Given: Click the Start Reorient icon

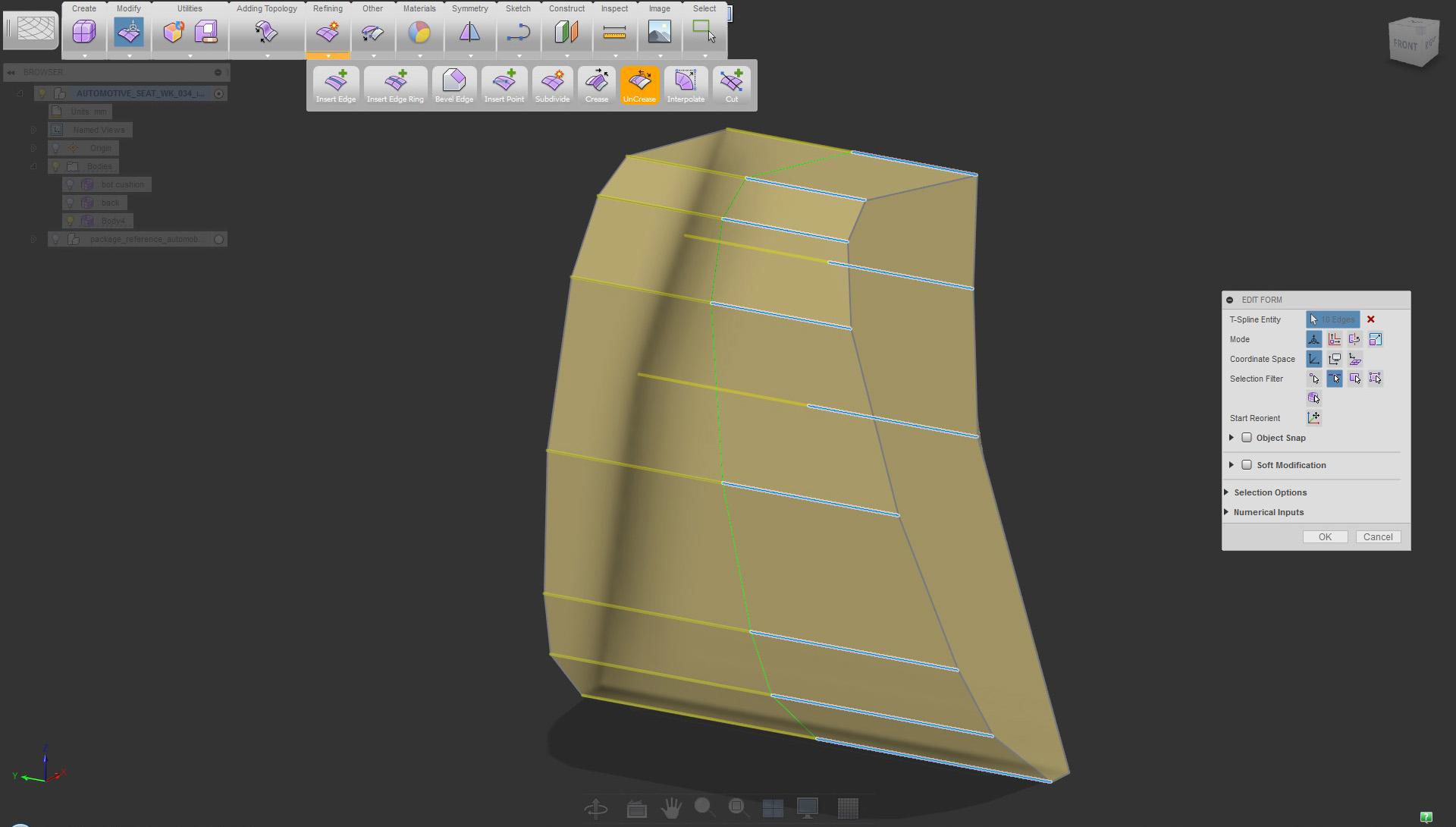Looking at the screenshot, I should pyautogui.click(x=1313, y=418).
